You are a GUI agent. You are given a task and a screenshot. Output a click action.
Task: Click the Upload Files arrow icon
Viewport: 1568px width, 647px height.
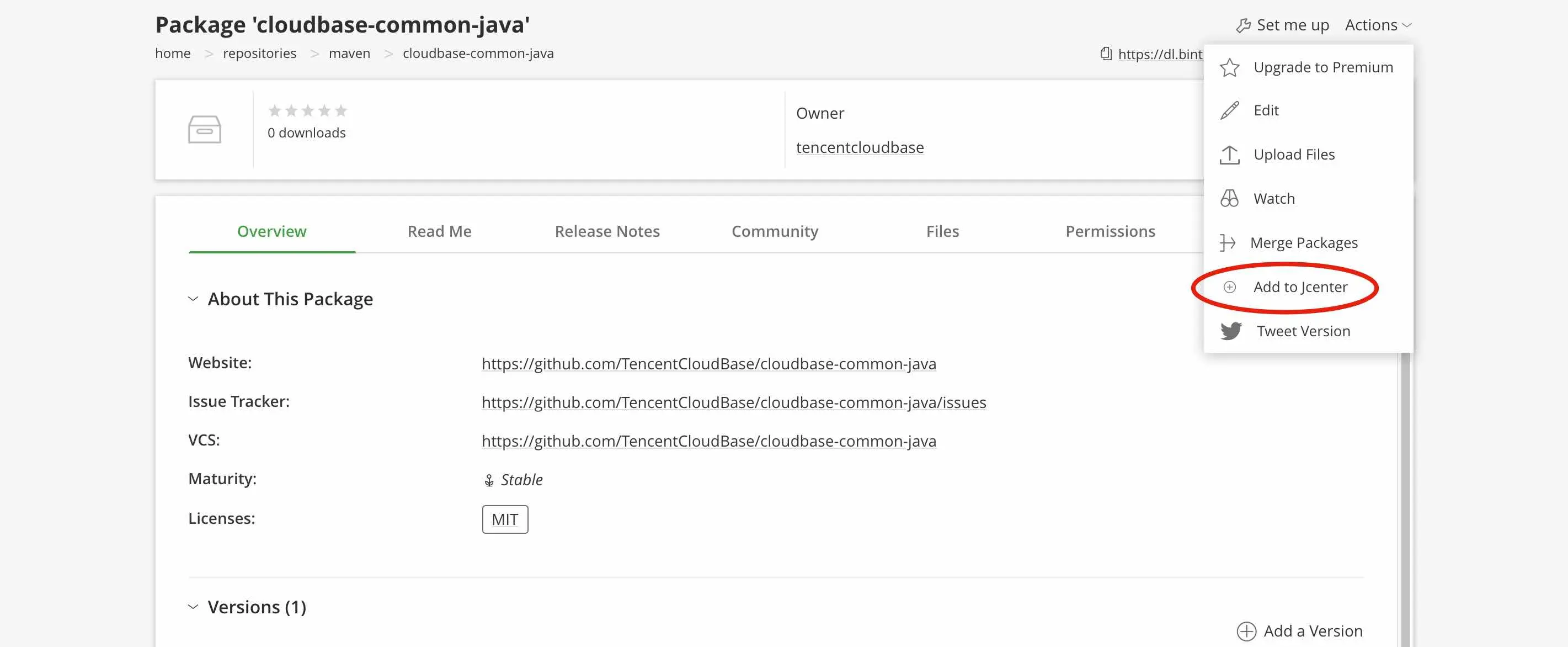pyautogui.click(x=1230, y=155)
